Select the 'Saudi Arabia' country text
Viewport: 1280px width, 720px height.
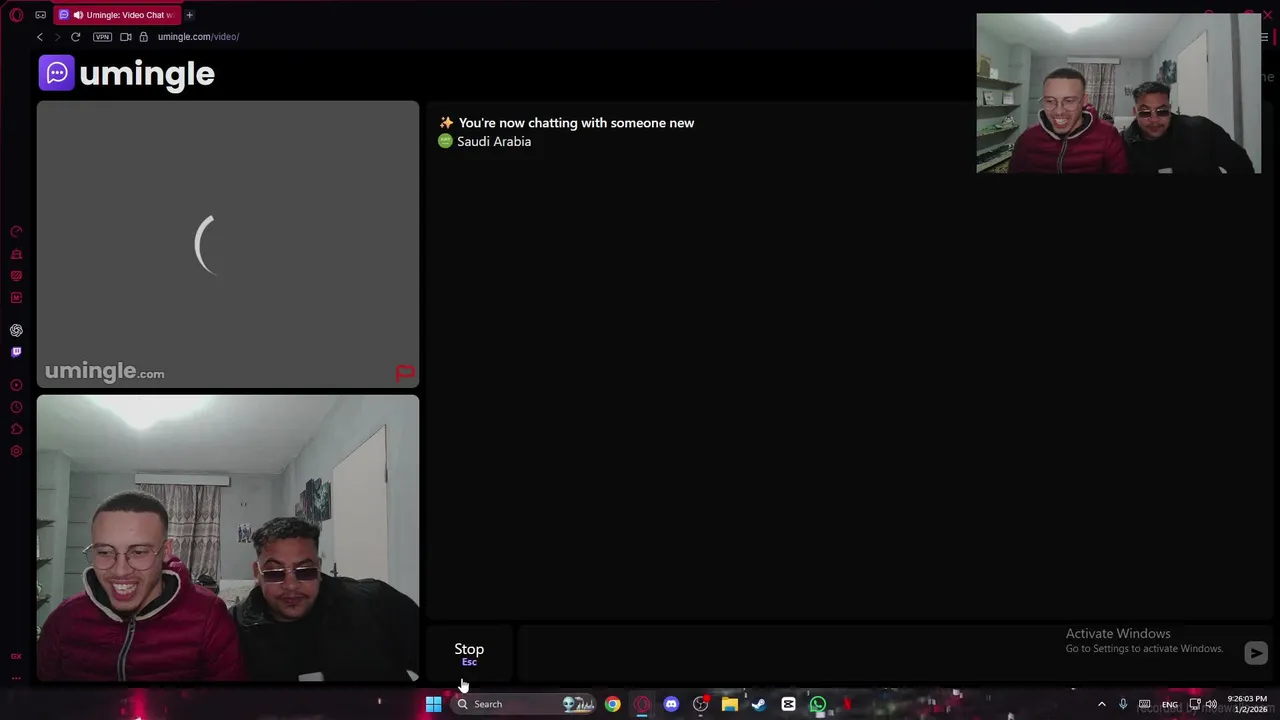[494, 141]
